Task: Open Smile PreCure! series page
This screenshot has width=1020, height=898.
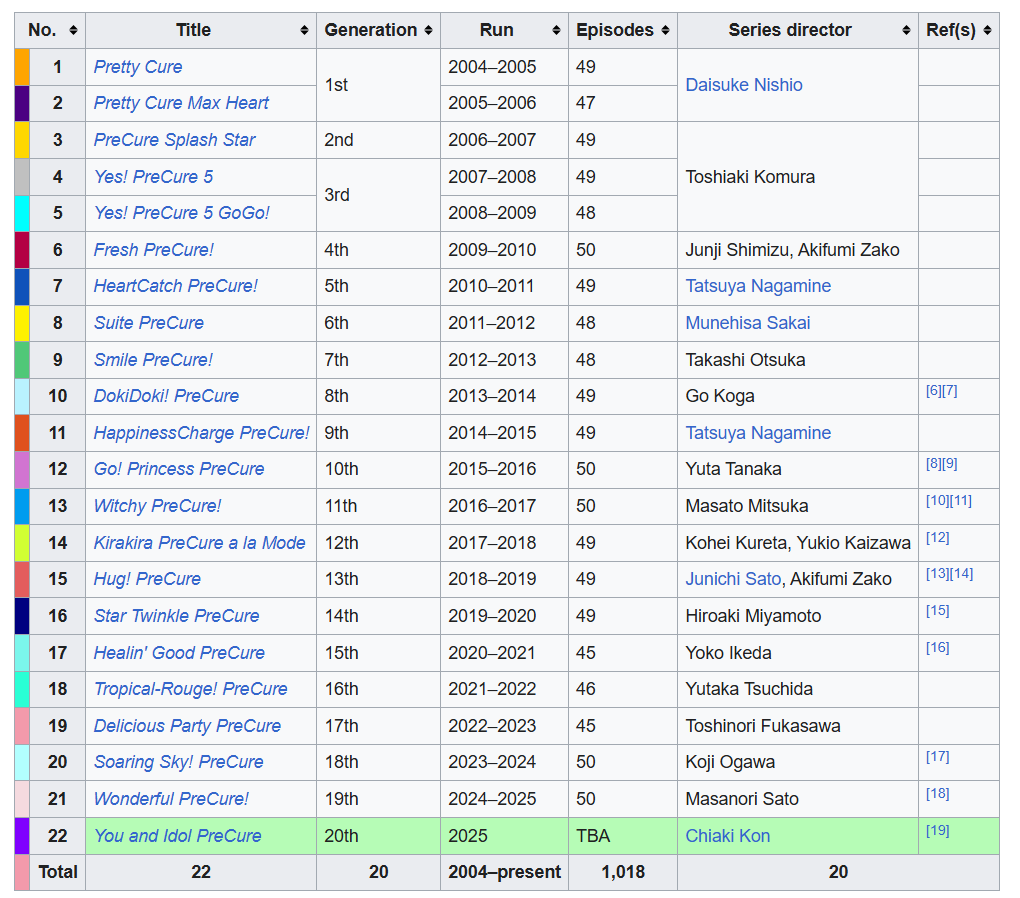Action: click(x=153, y=360)
